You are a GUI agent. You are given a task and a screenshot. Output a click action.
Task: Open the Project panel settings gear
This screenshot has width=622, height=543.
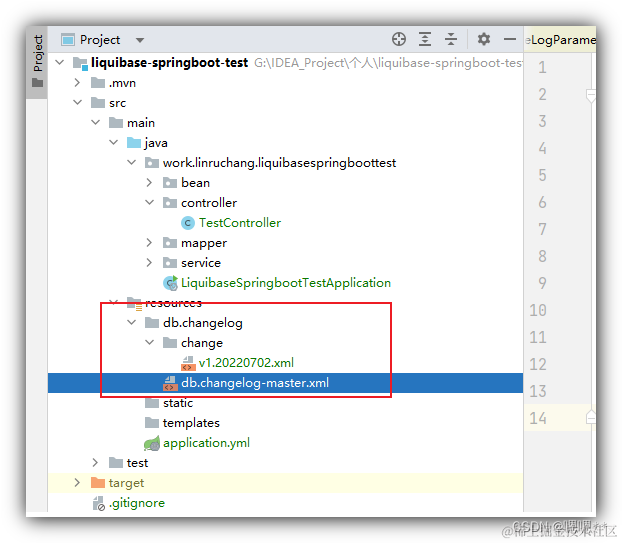pos(484,39)
